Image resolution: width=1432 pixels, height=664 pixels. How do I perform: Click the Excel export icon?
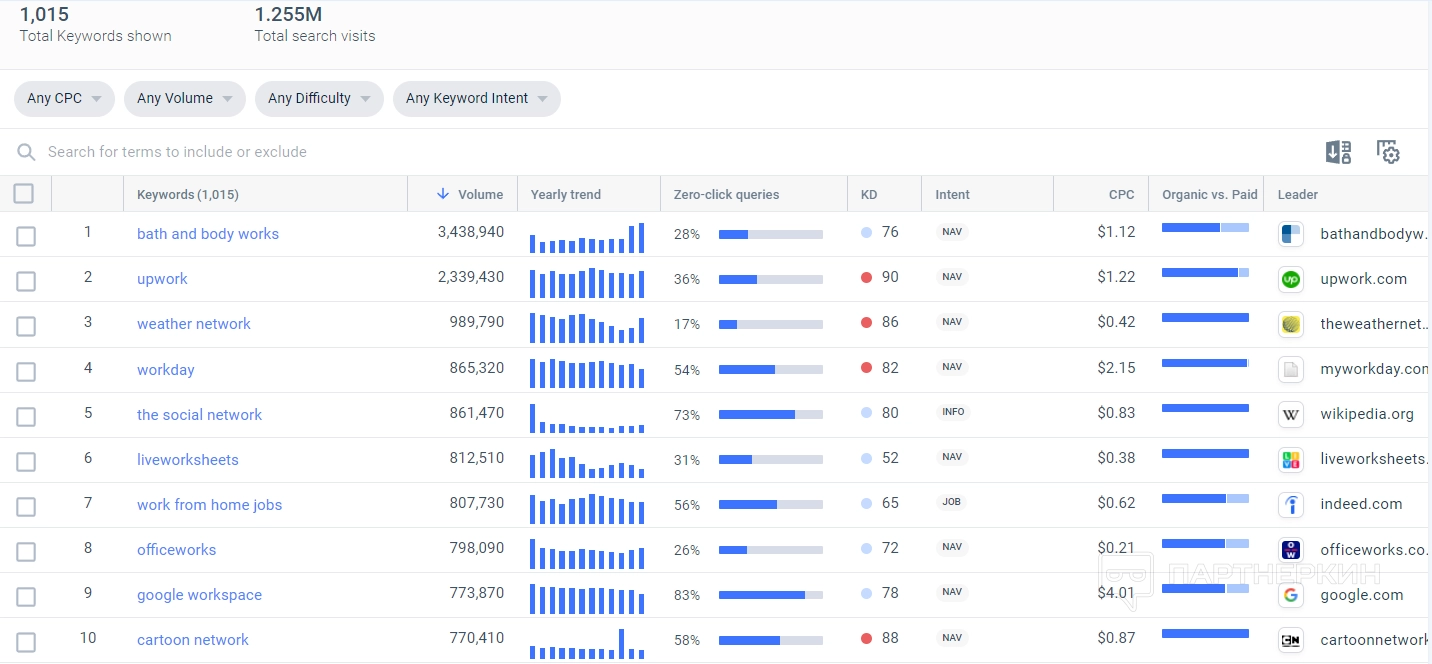[1338, 152]
